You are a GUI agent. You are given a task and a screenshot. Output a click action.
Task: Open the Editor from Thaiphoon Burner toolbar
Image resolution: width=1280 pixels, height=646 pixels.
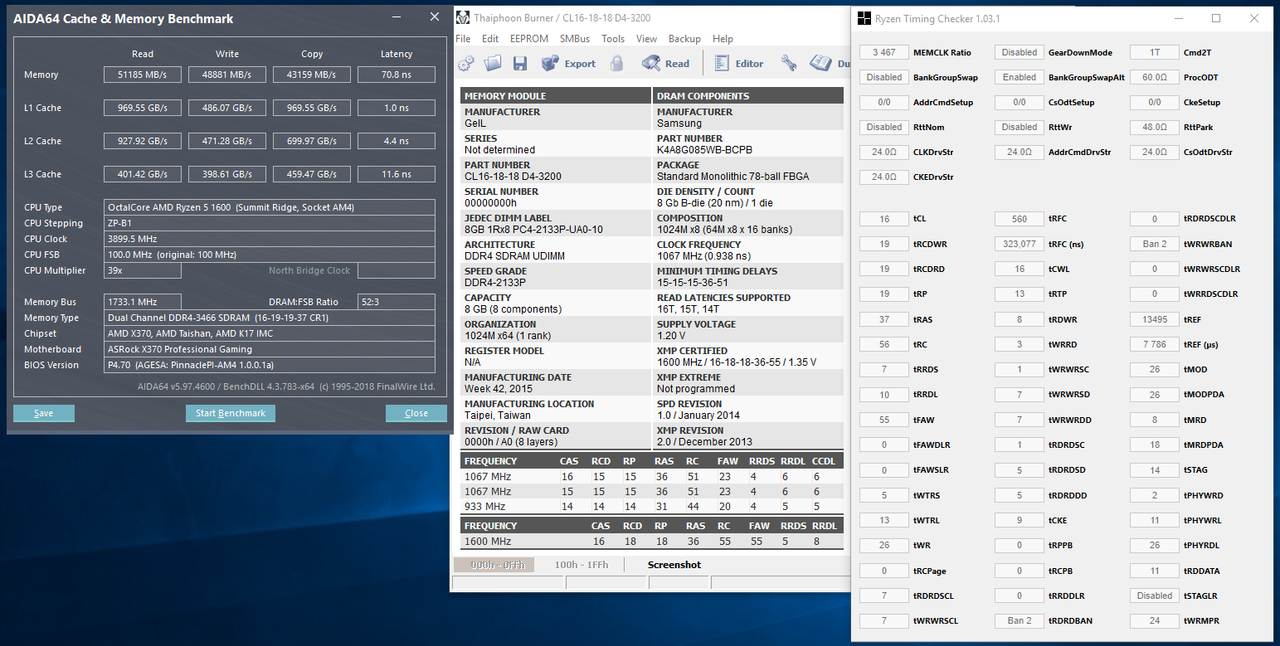(x=738, y=63)
